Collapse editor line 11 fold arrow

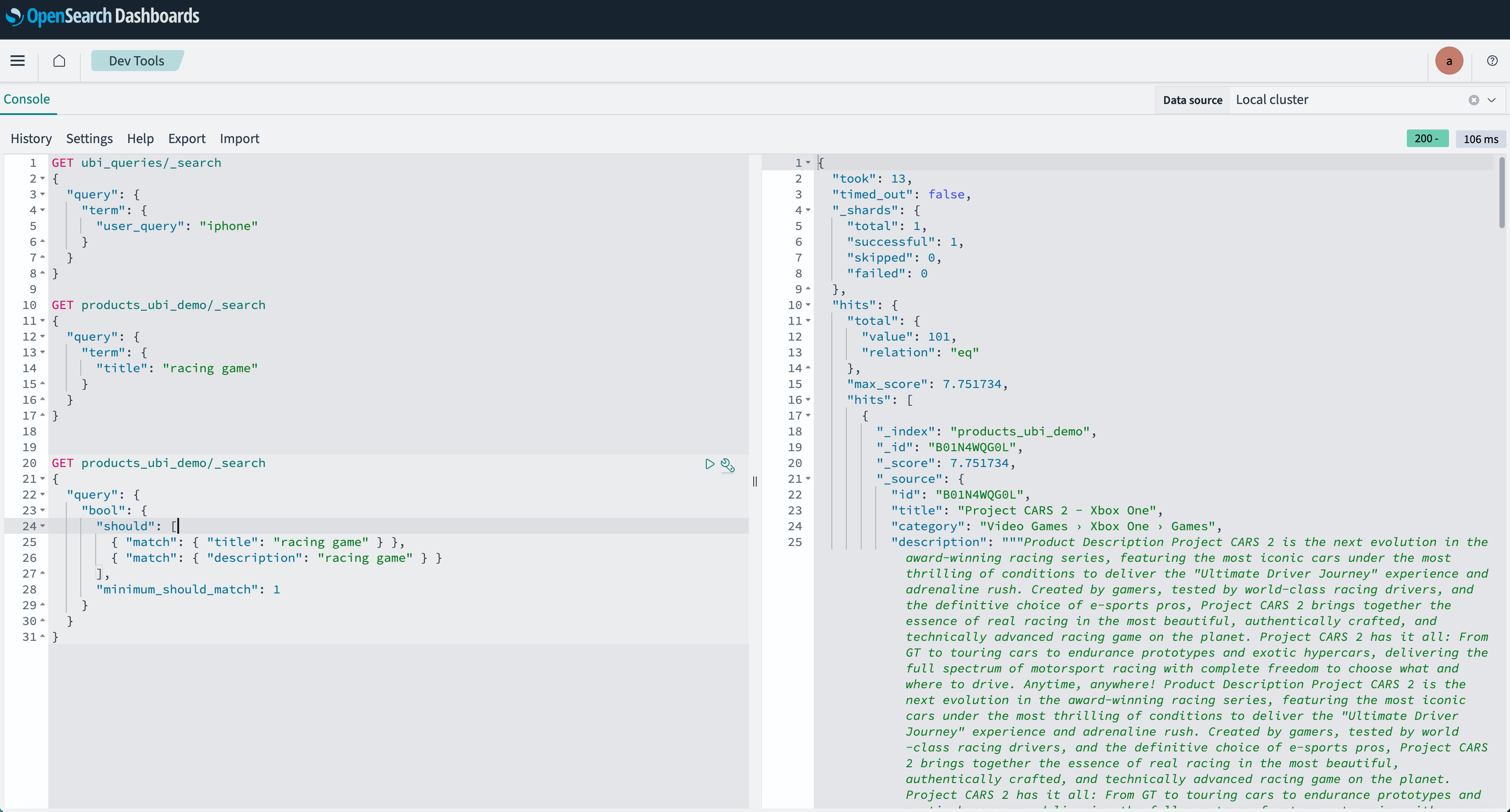coord(43,321)
